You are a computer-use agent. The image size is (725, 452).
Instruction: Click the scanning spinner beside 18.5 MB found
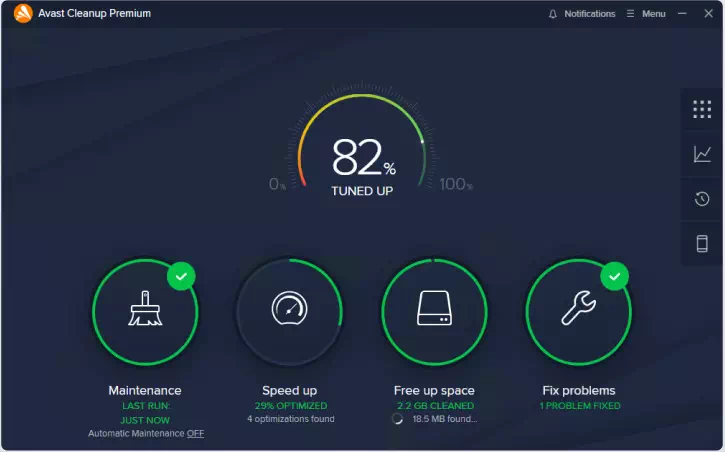[x=397, y=419]
